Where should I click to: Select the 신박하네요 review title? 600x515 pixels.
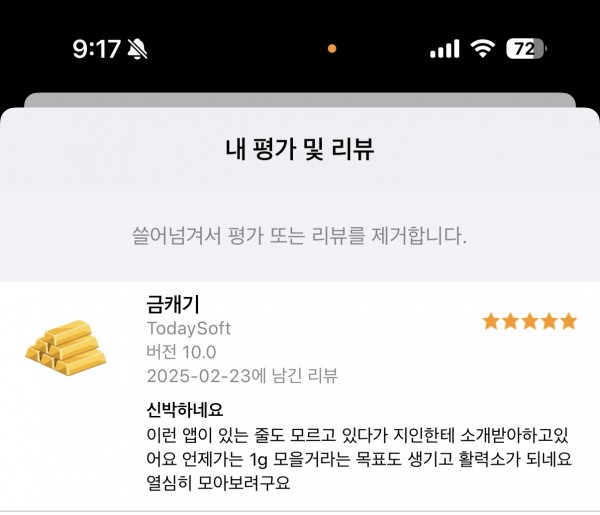[184, 409]
